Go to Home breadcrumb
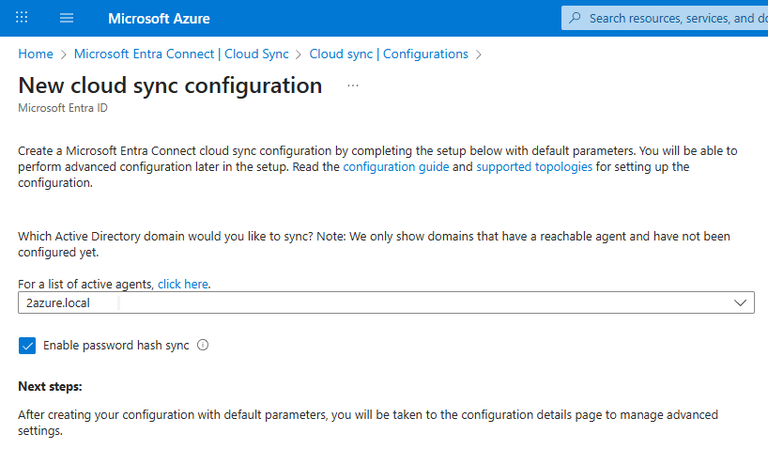 click(36, 54)
